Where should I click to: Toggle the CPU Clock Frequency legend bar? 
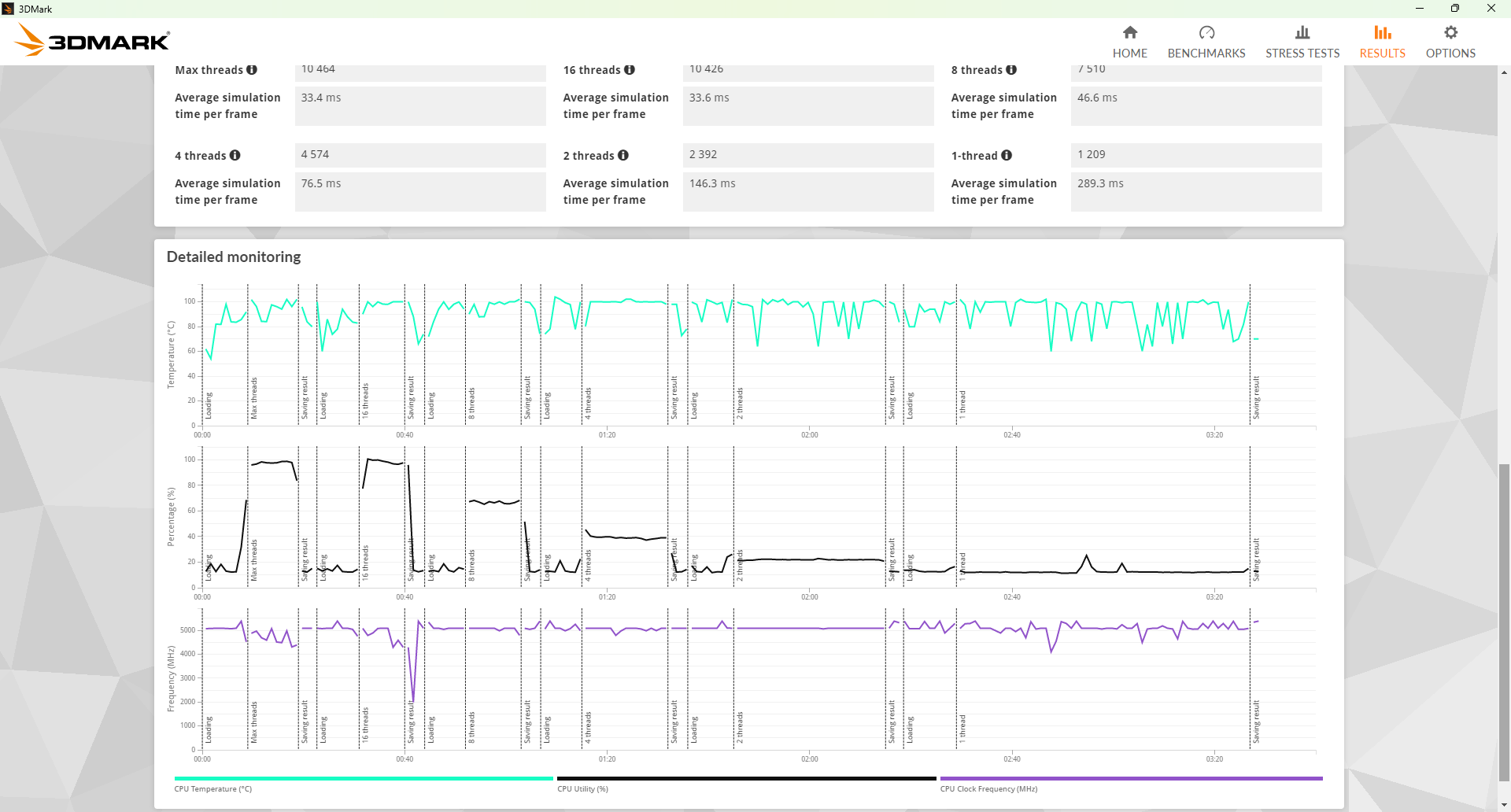point(1131,779)
